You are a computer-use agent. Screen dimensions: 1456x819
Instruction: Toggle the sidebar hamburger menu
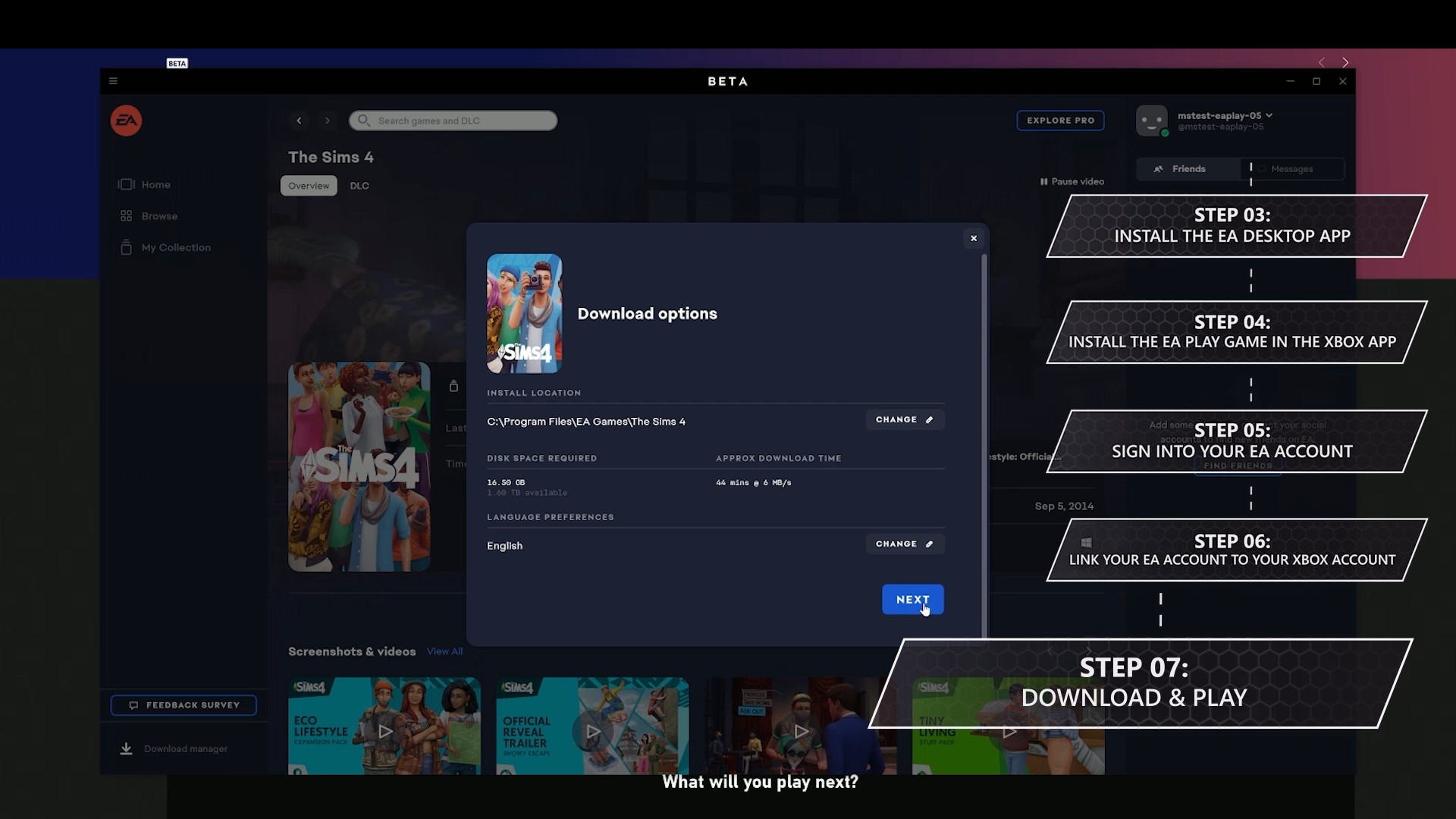pos(113,81)
